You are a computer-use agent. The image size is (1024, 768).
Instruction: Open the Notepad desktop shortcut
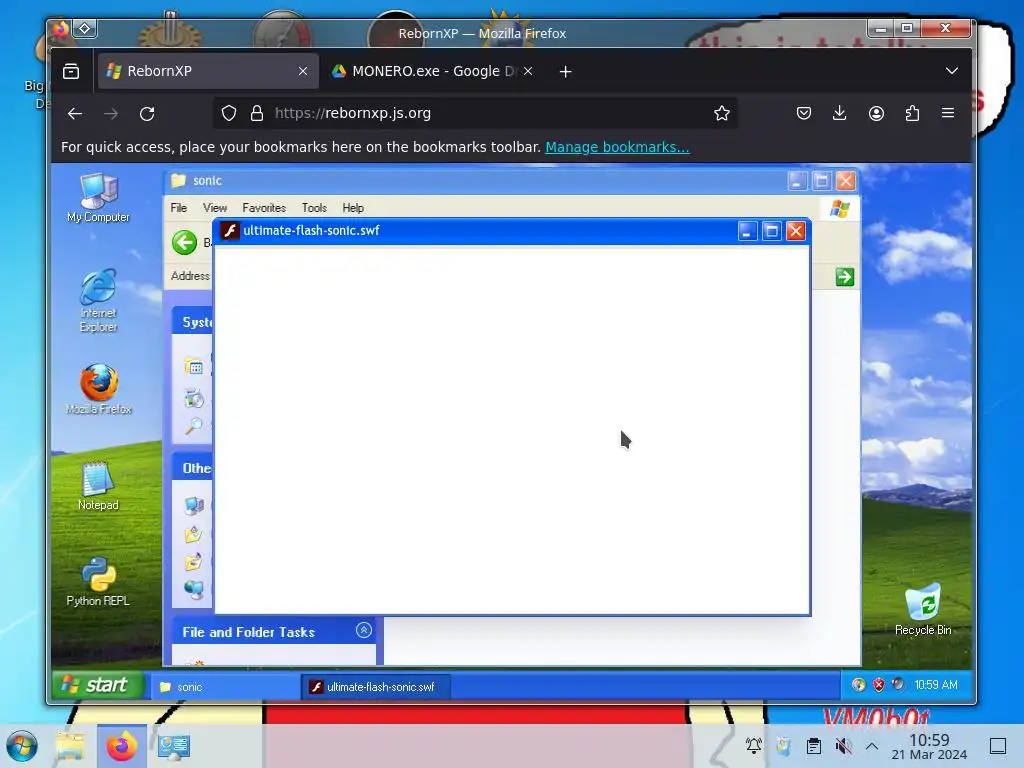(x=98, y=485)
